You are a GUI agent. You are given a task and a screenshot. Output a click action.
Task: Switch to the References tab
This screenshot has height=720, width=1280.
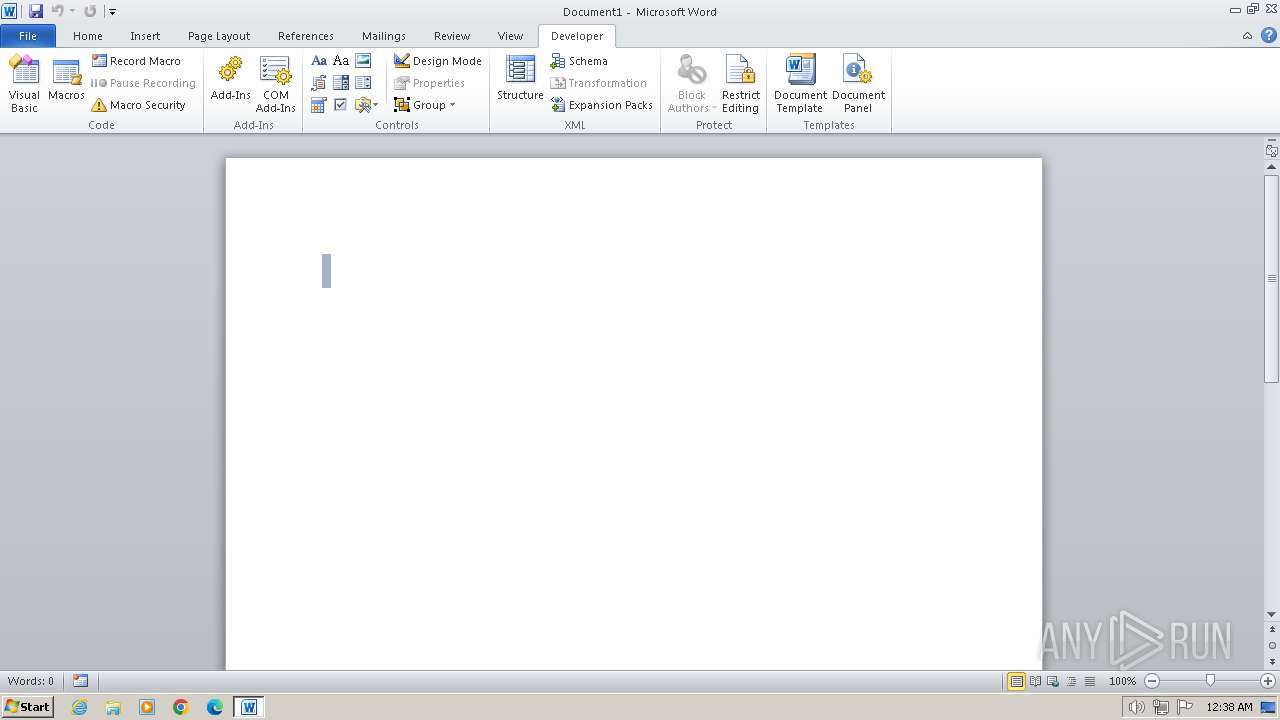coord(306,36)
